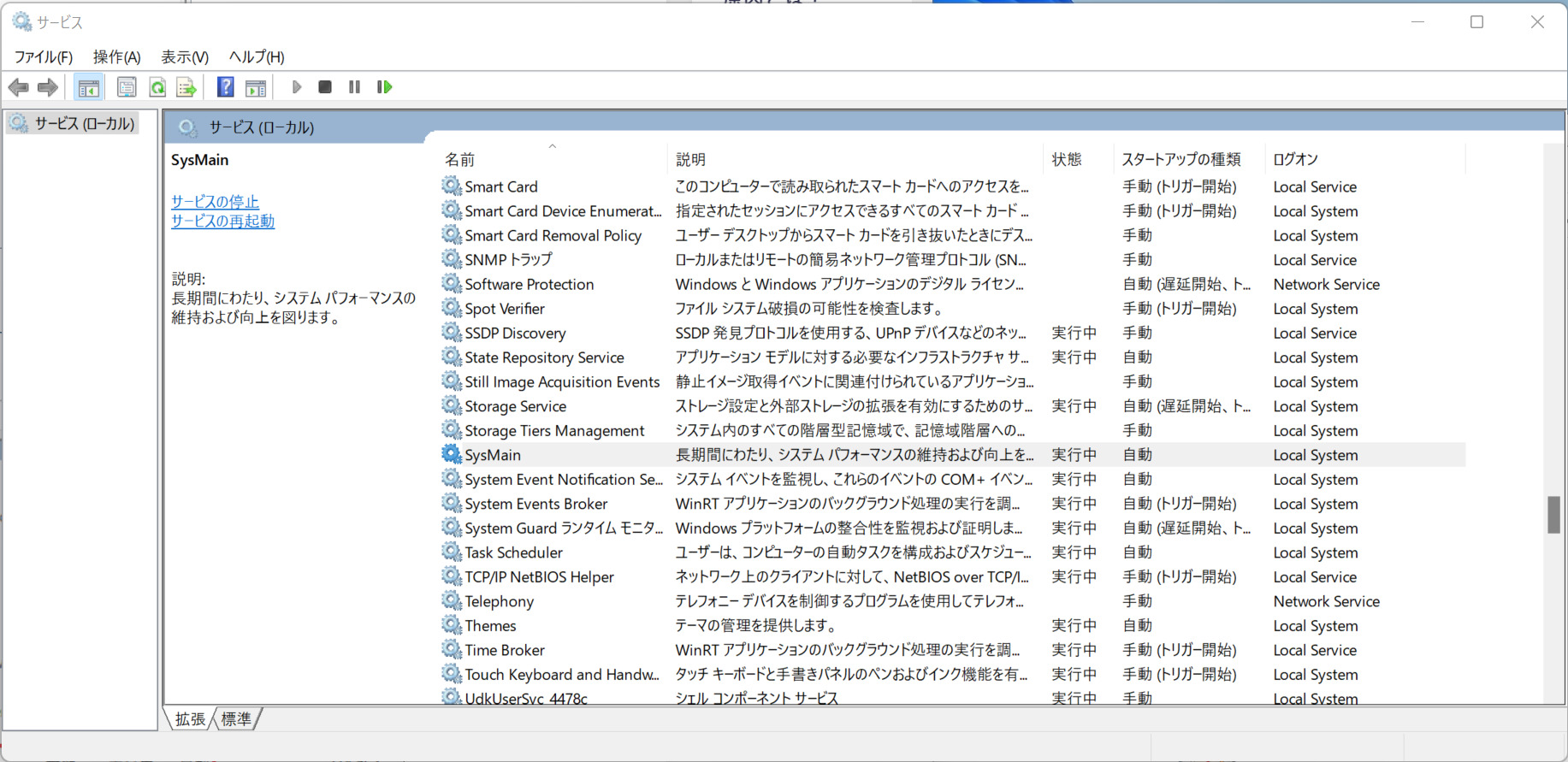The height and width of the screenshot is (762, 1568).
Task: Click the Smart Card row gear icon
Action: [452, 186]
